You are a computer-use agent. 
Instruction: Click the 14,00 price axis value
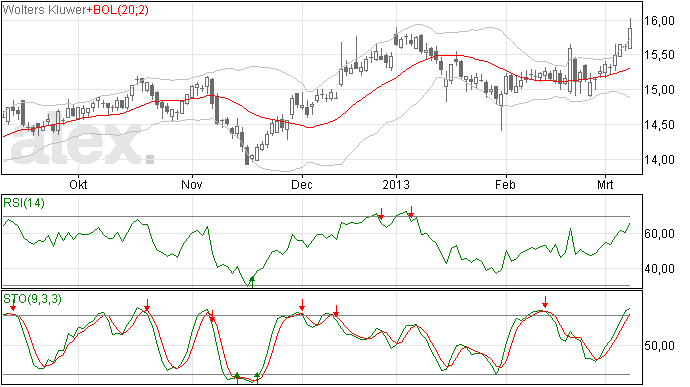click(659, 160)
